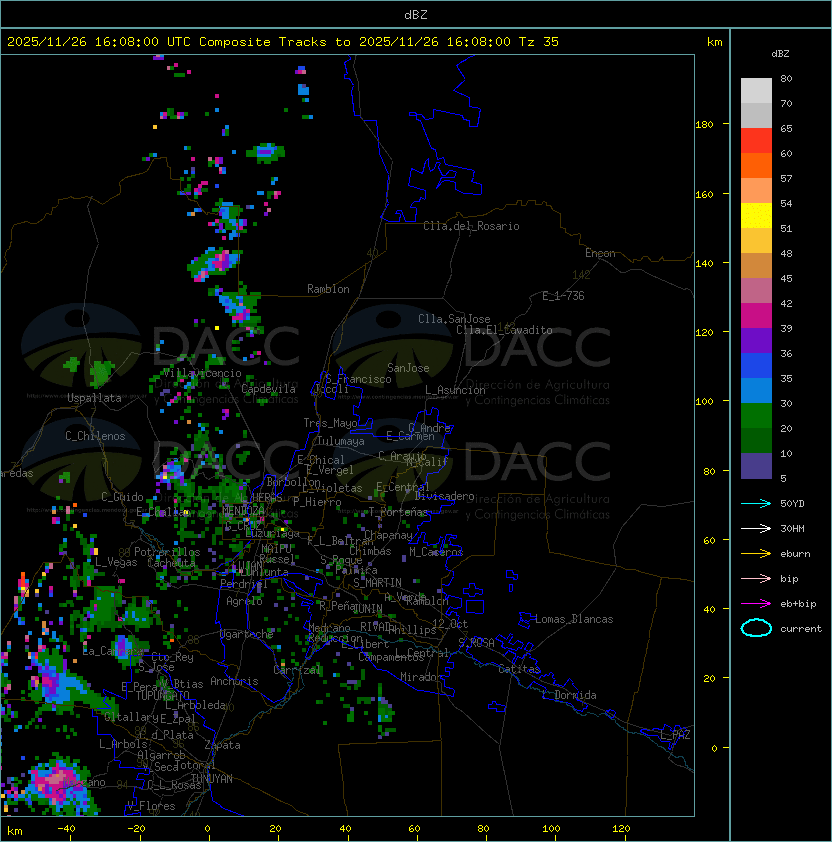Click the 180 tick label on the vertical axis

[704, 124]
